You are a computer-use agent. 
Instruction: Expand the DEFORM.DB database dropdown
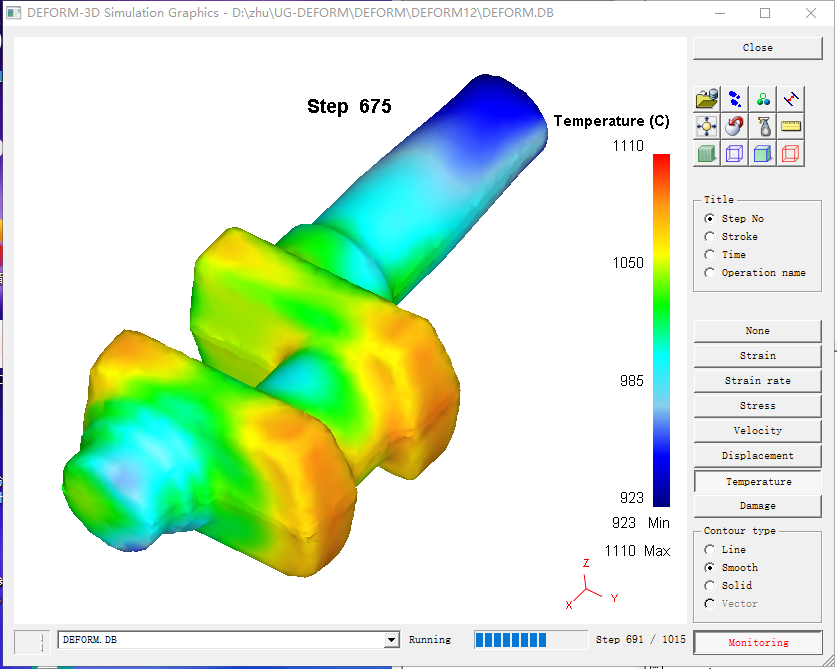tap(391, 640)
